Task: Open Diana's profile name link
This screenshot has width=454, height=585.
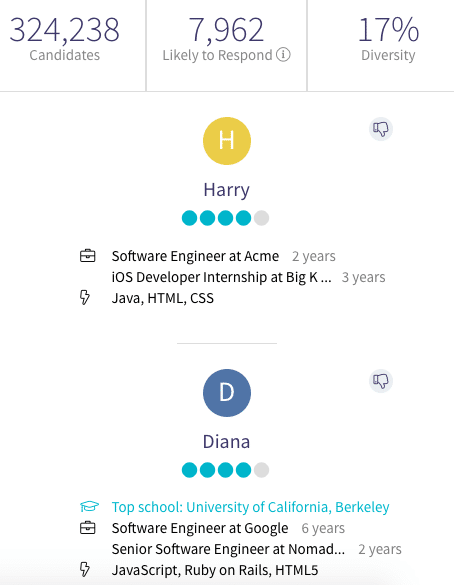Action: [226, 442]
